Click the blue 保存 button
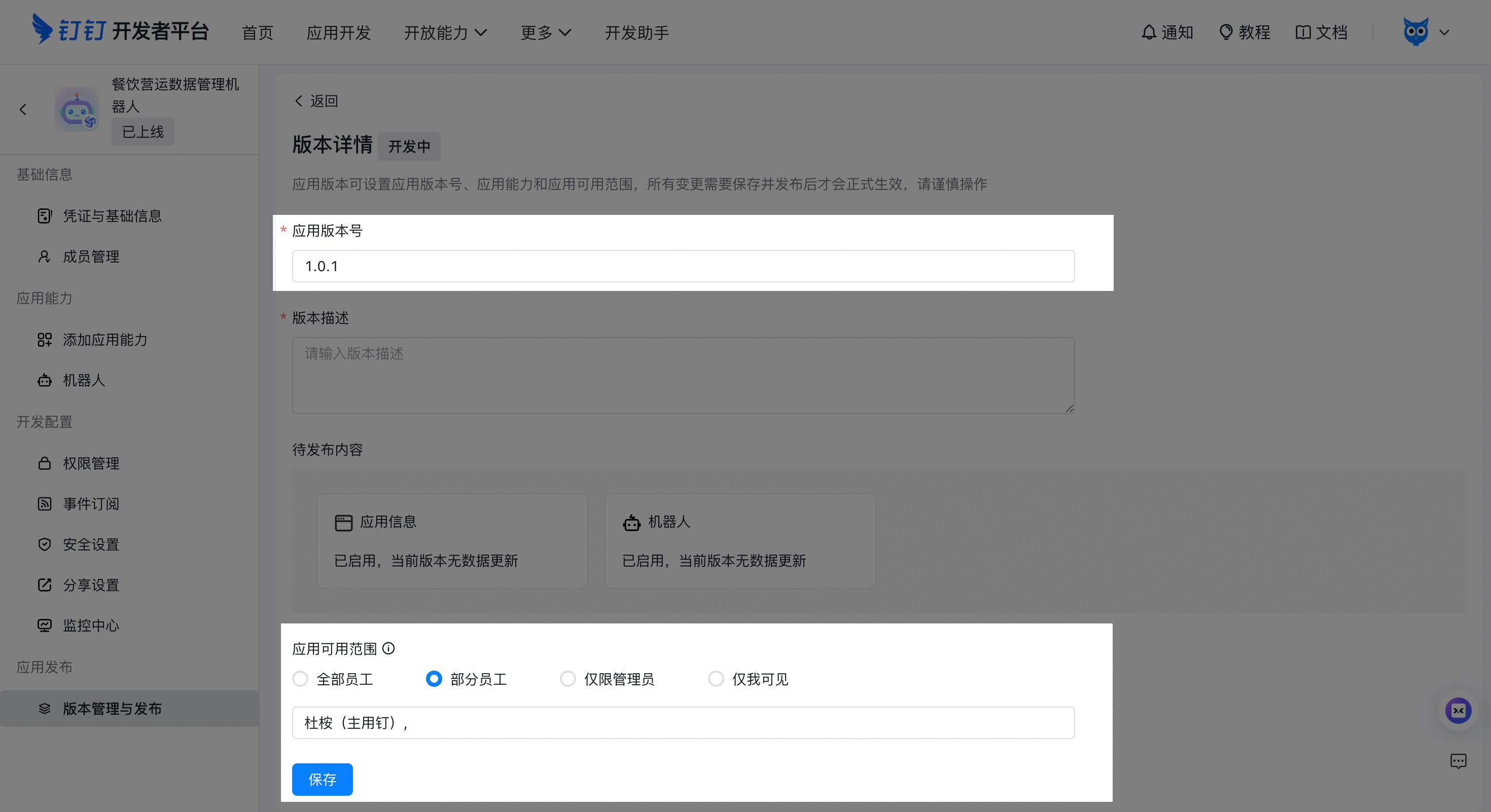 (x=323, y=779)
